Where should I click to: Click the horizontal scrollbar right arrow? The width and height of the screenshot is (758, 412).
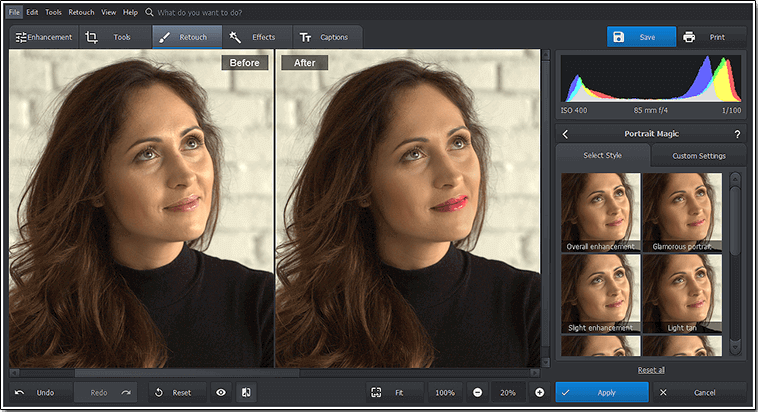coord(535,373)
